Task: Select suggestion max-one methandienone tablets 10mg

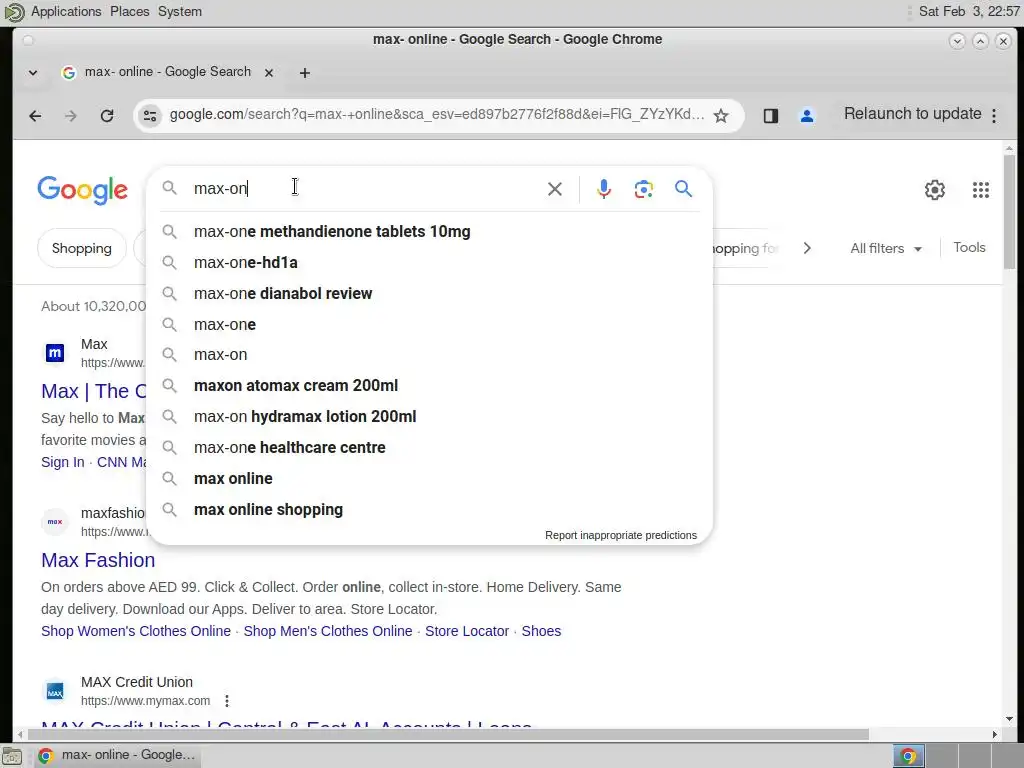Action: (x=430, y=232)
